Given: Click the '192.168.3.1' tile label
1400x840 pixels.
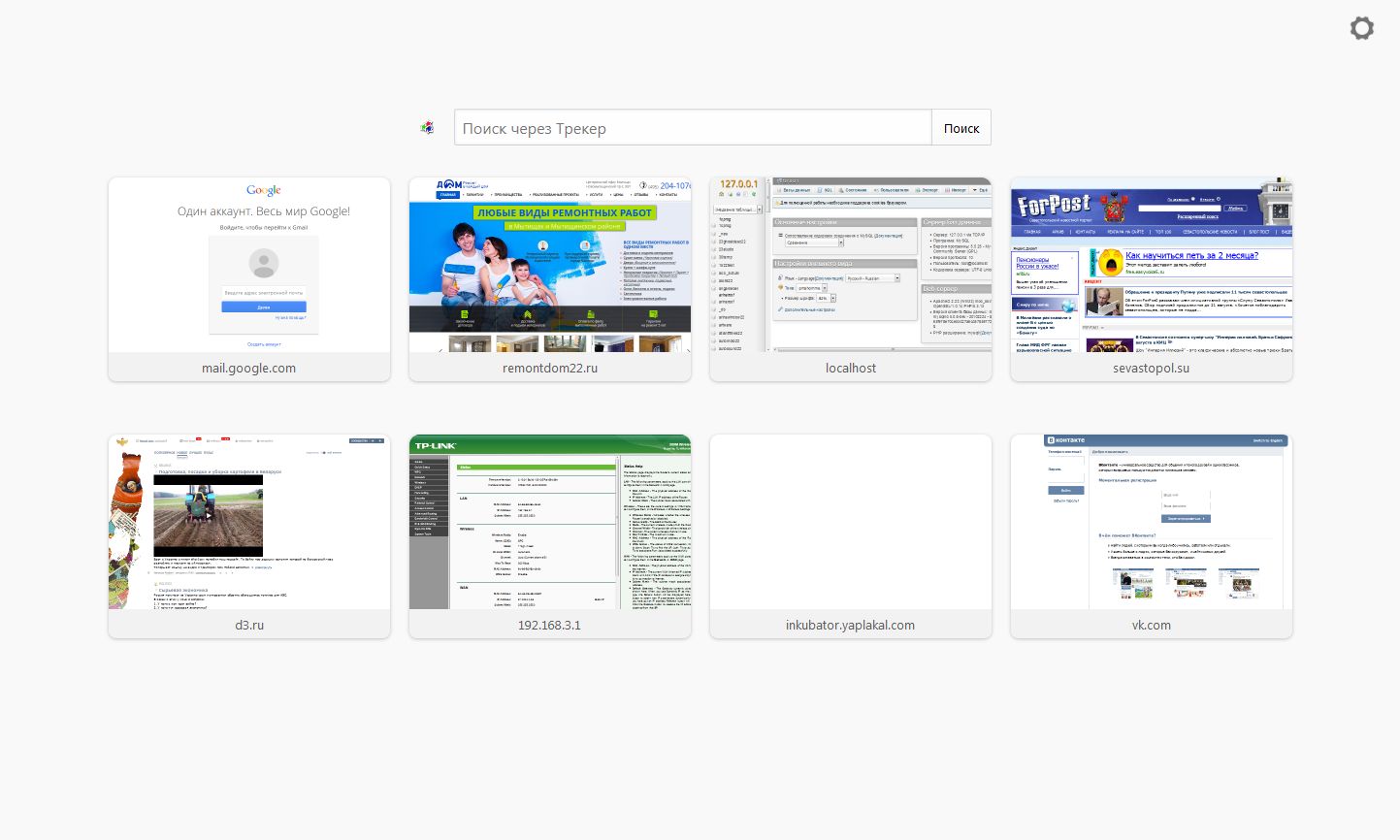Looking at the screenshot, I should tap(550, 625).
